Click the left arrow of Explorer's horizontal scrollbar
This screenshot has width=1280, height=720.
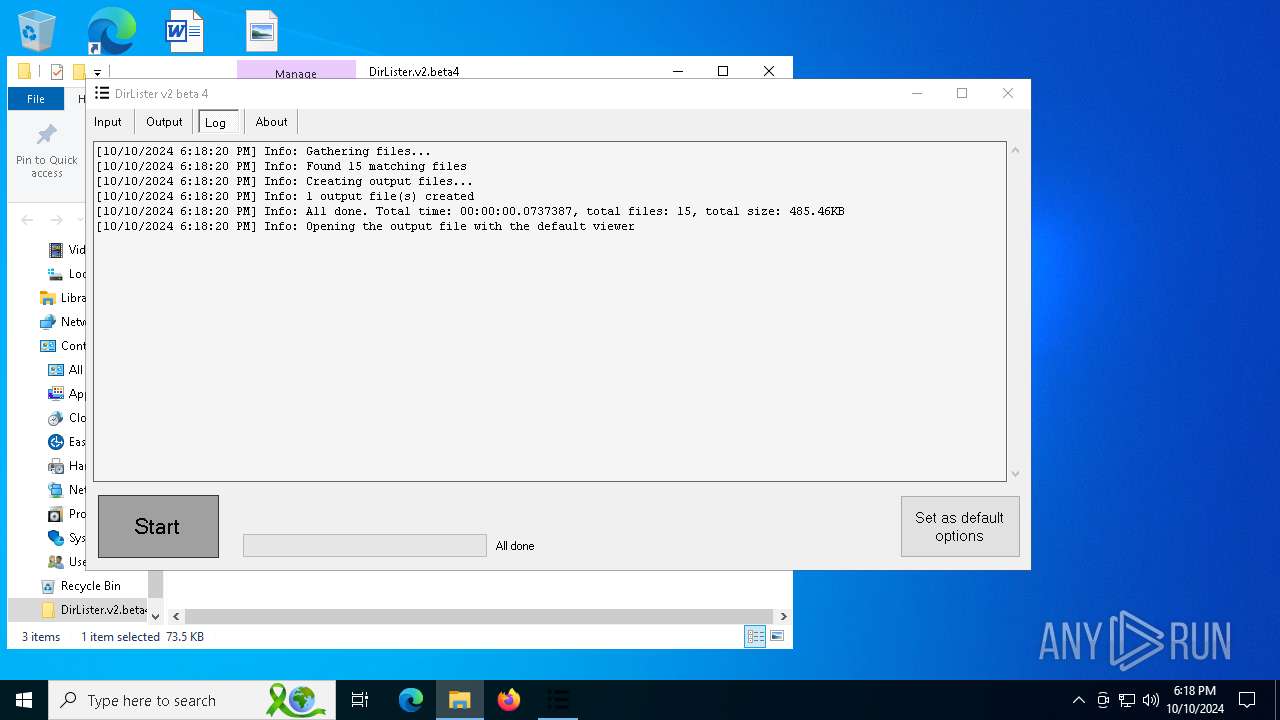176,617
